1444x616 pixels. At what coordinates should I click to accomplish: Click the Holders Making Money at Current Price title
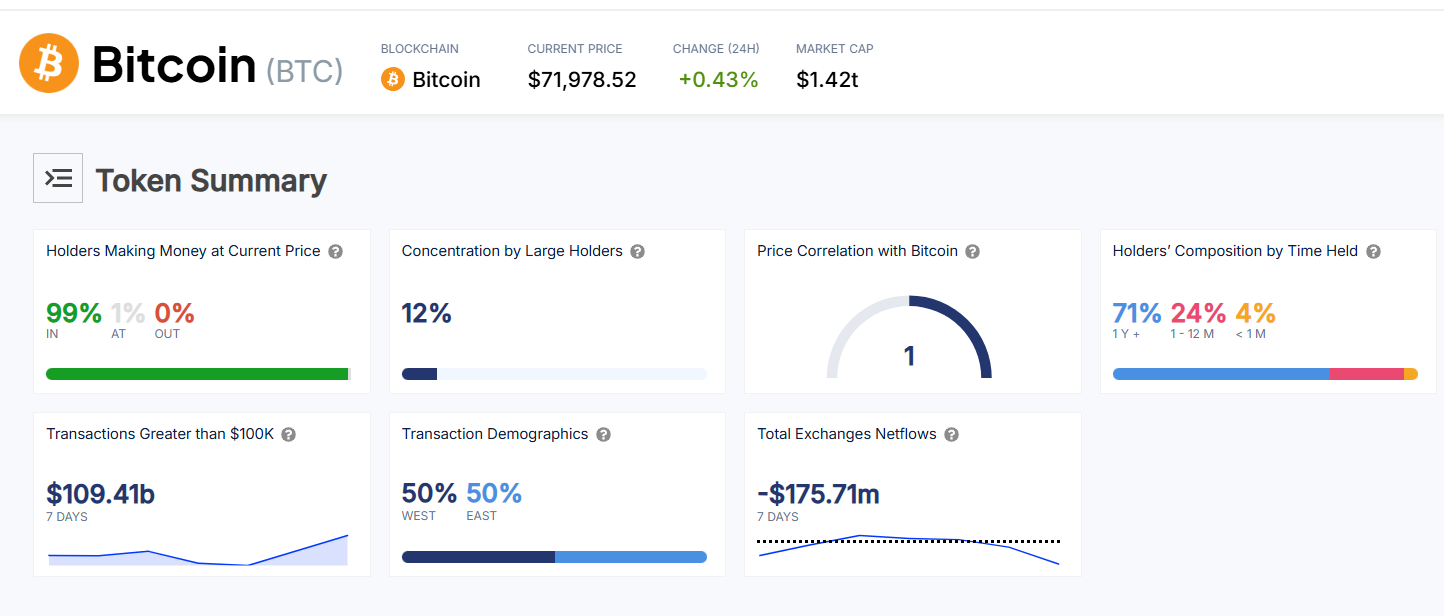(183, 251)
